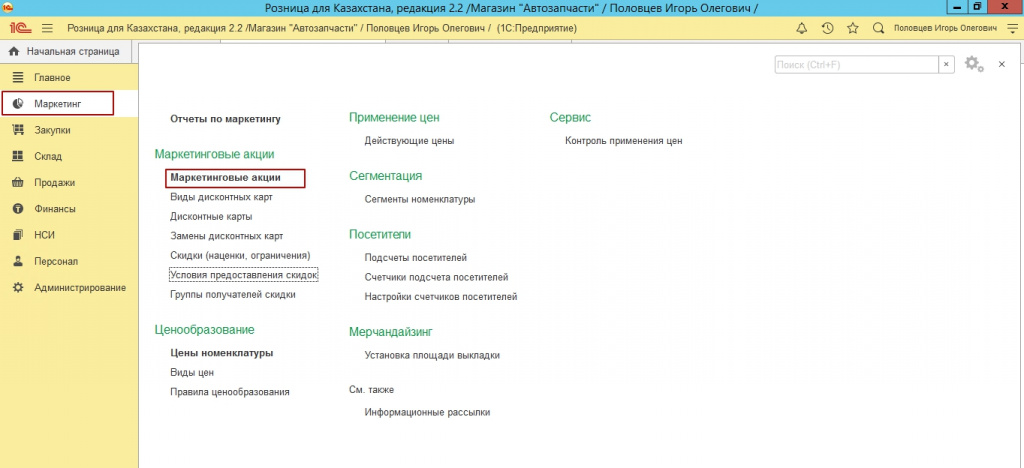Click the См. также heading
Viewport: 1024px width, 468px height.
click(372, 390)
